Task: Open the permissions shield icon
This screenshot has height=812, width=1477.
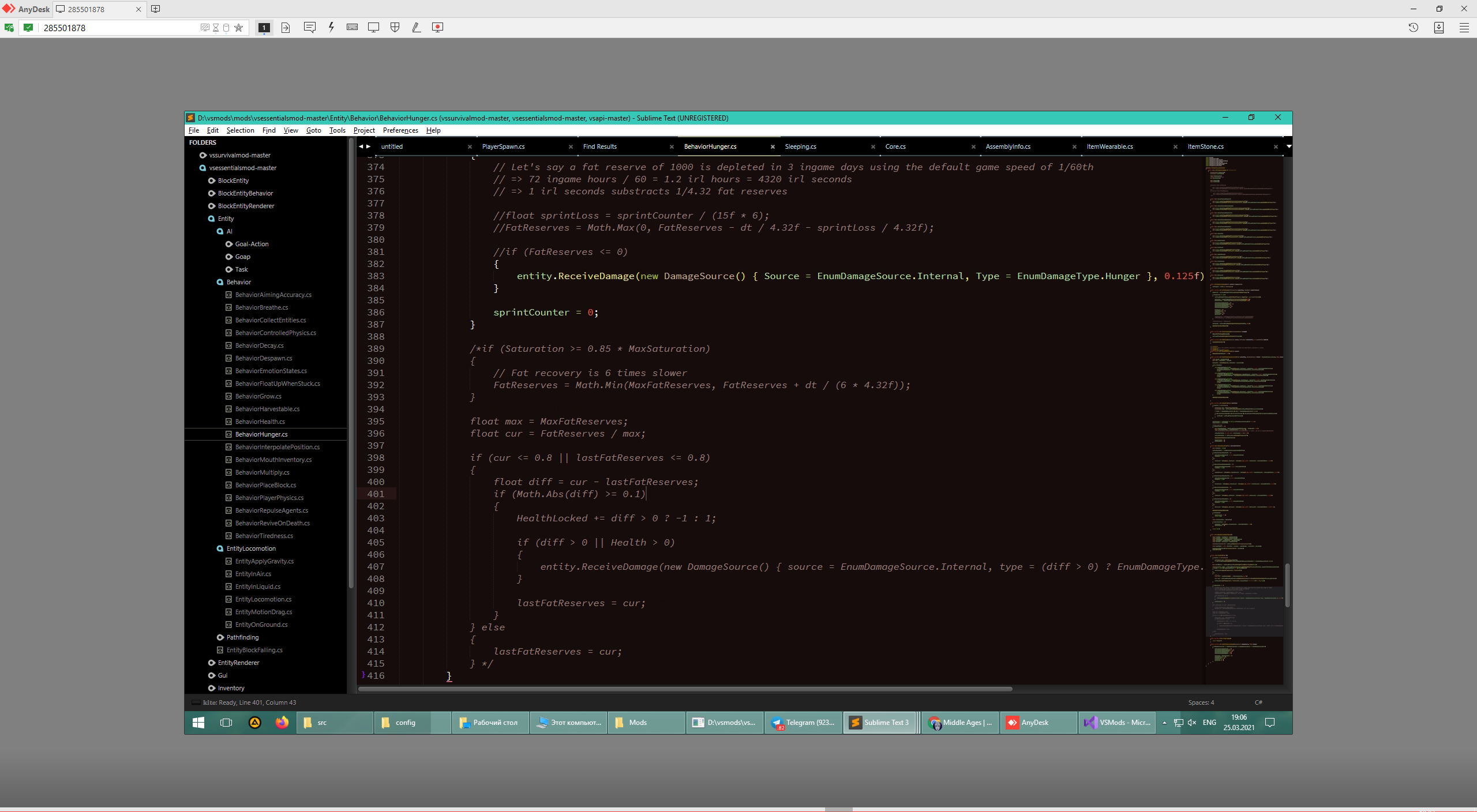Action: [395, 27]
